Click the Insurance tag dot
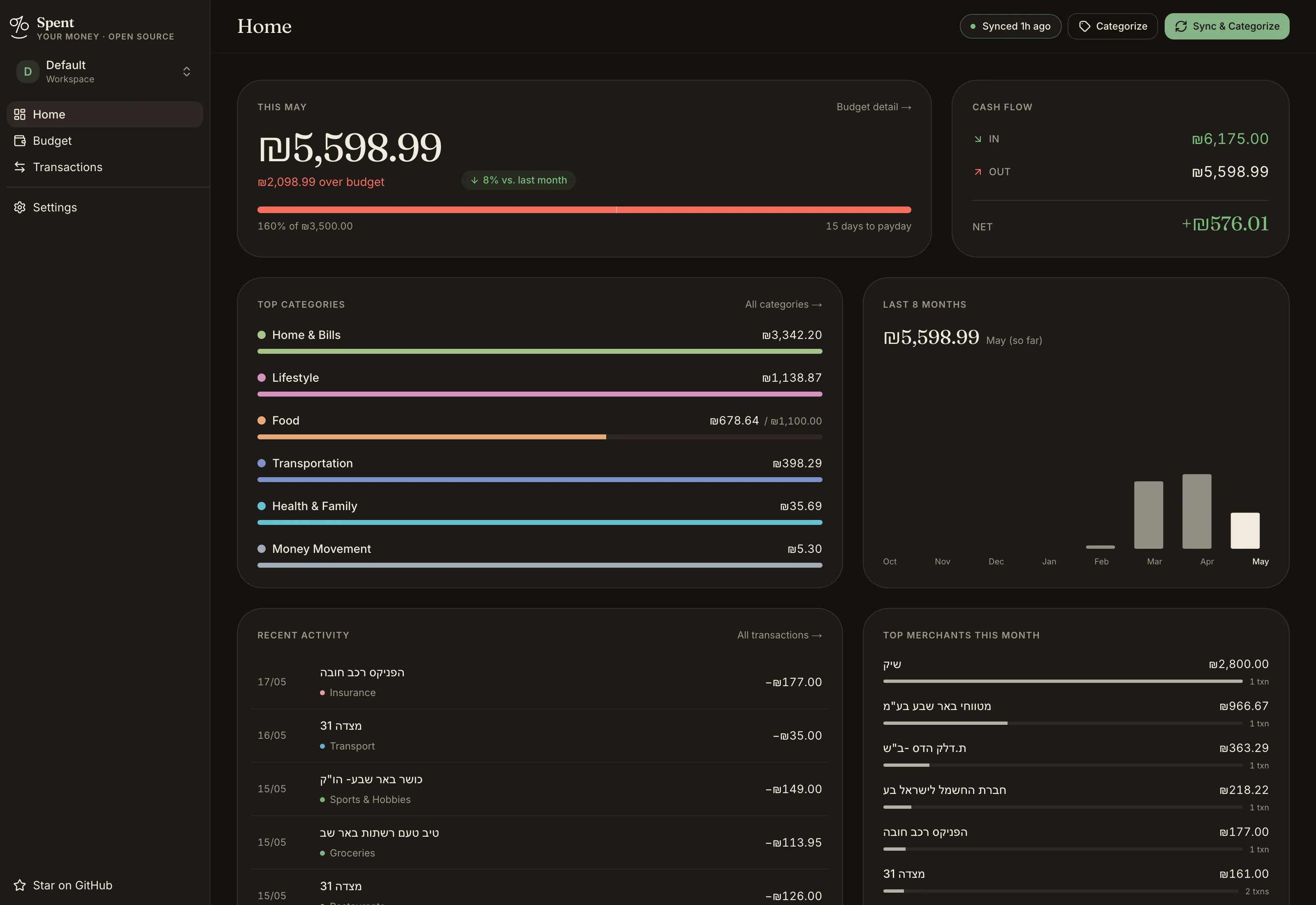This screenshot has width=1316, height=905. [x=322, y=693]
